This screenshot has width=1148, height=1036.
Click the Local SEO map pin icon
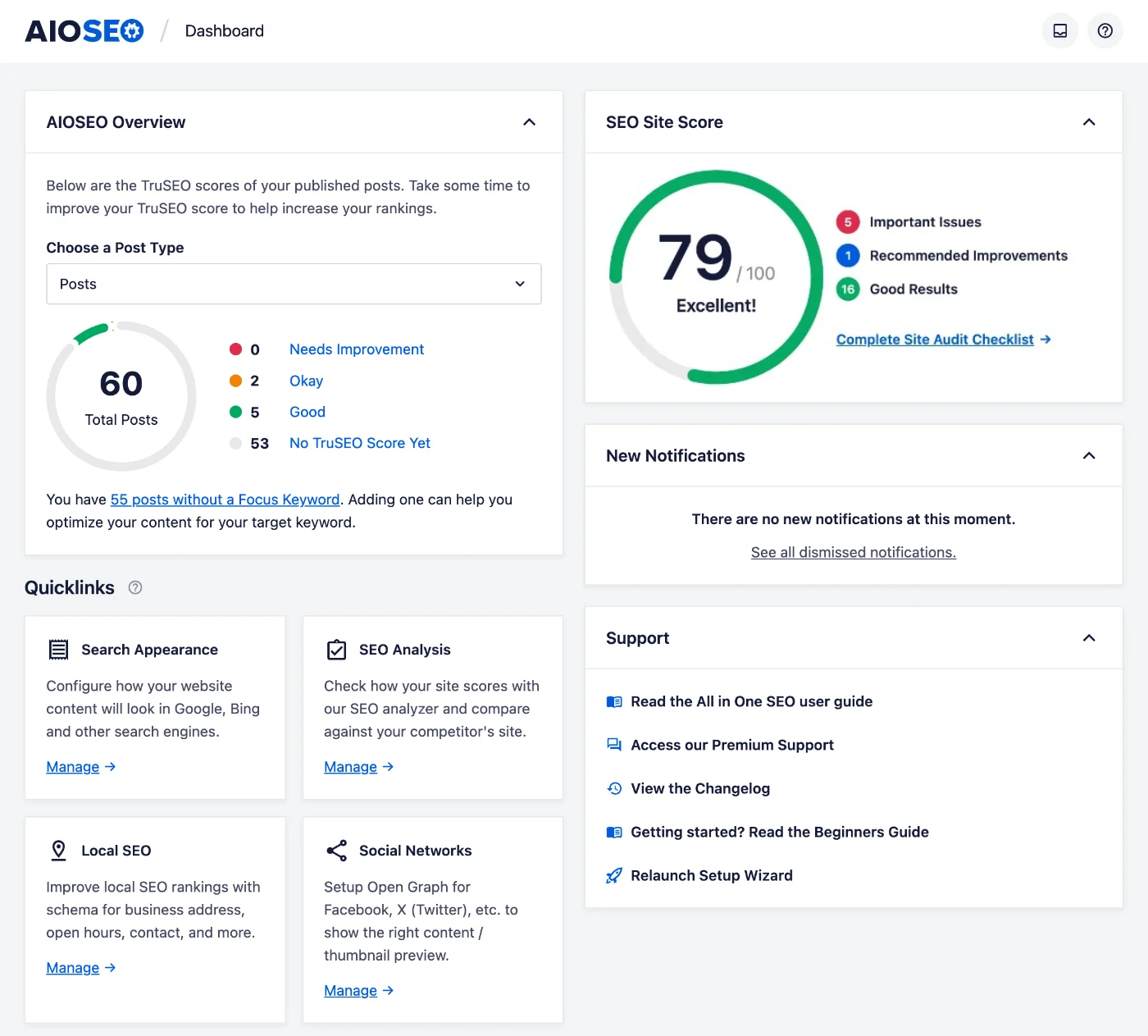tap(58, 851)
